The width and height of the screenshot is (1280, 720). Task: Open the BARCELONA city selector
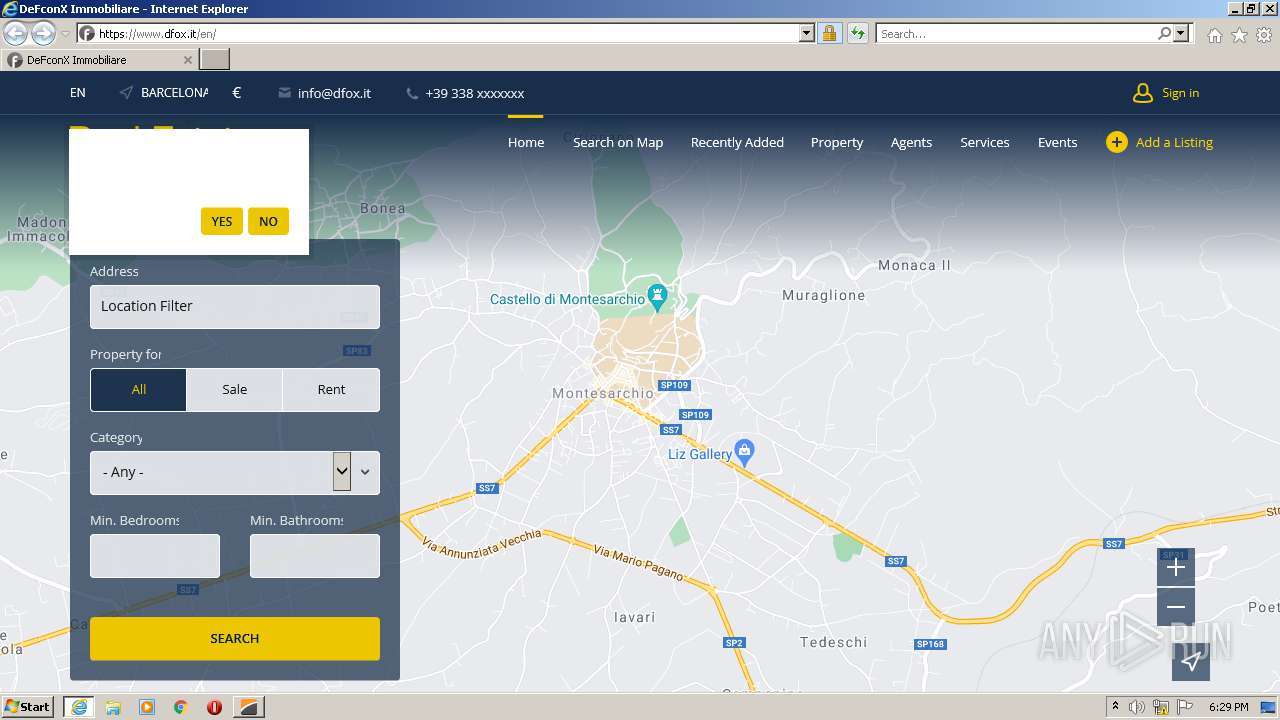tap(174, 93)
